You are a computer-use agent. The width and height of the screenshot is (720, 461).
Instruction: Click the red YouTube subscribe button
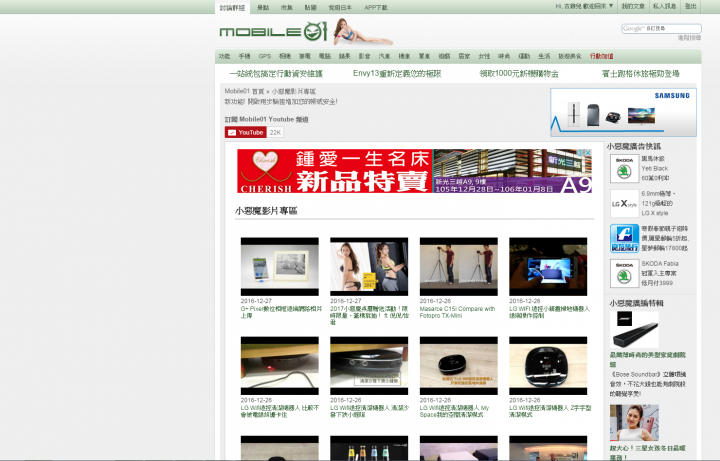pos(246,132)
